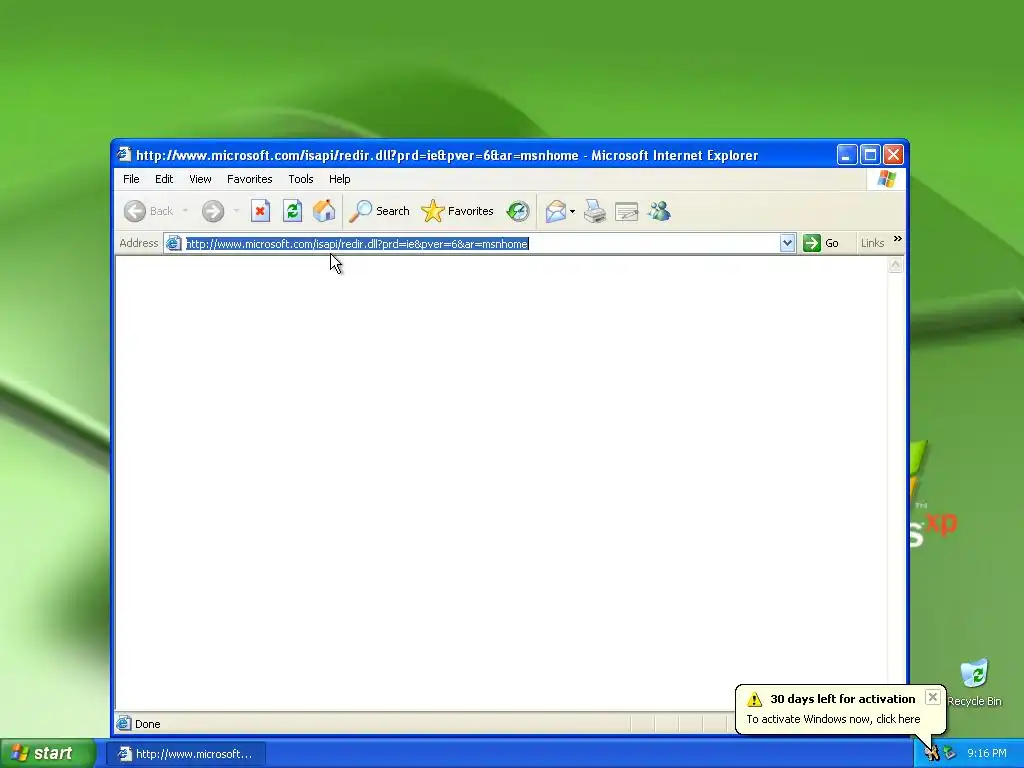Screen dimensions: 1024x768
Task: Open the Messenger people icon
Action: (659, 211)
